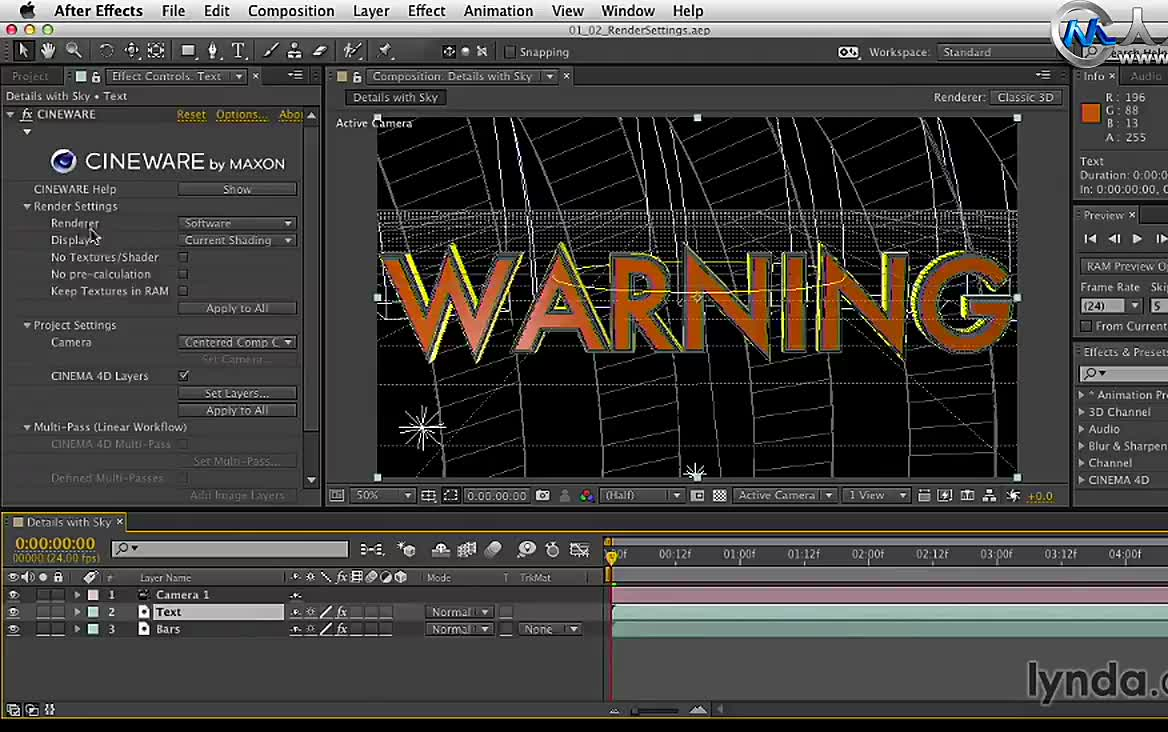
Task: Click the orange color swatch in Info panel
Action: coord(1091,114)
